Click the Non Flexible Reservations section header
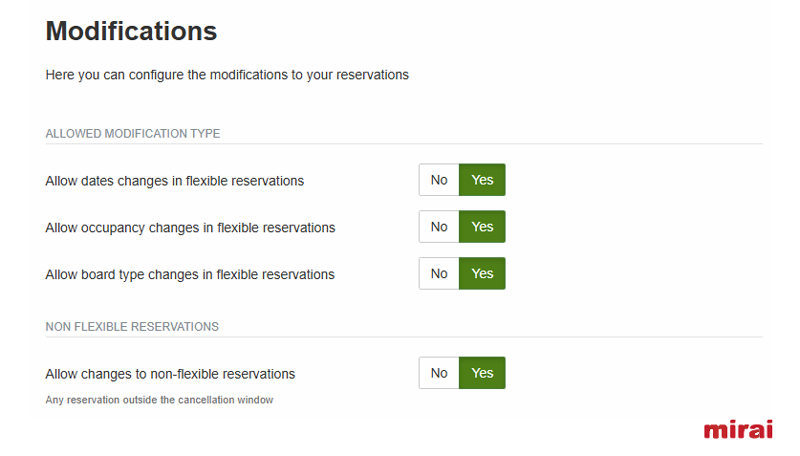 (132, 326)
